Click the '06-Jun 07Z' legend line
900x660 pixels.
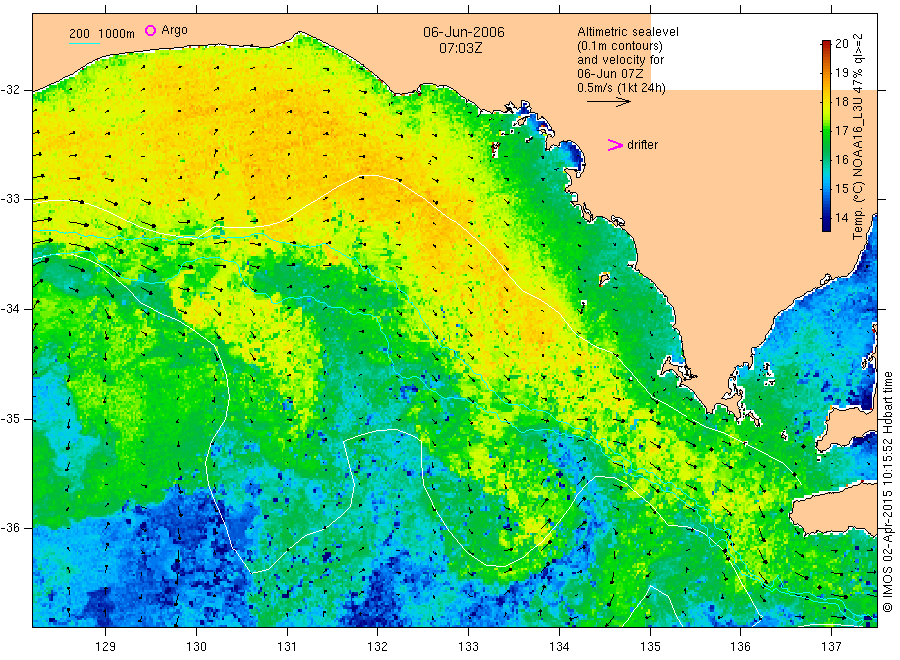(610, 74)
